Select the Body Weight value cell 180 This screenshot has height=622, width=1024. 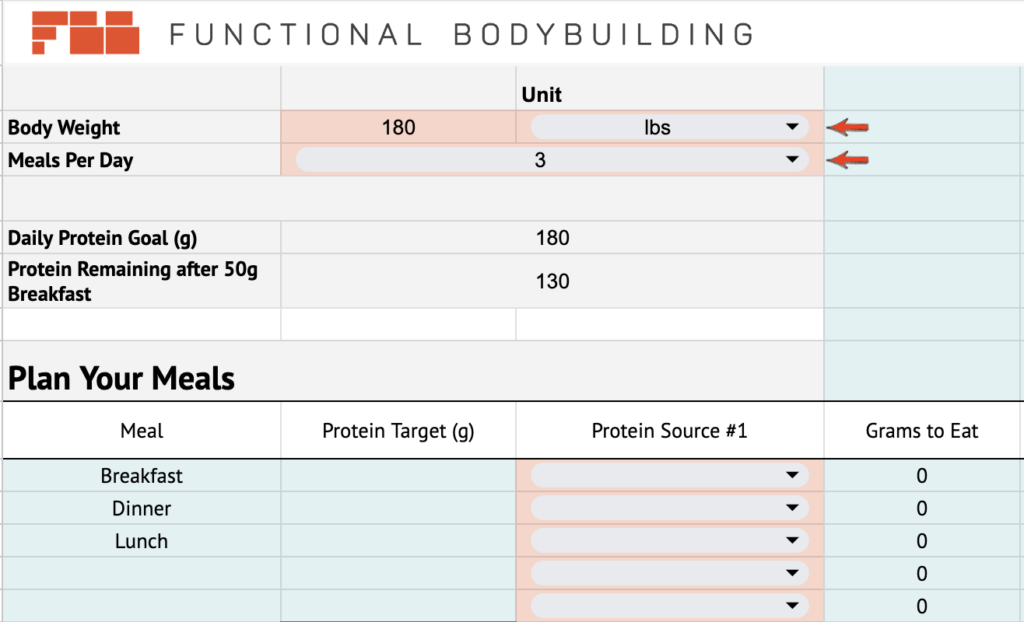[398, 127]
